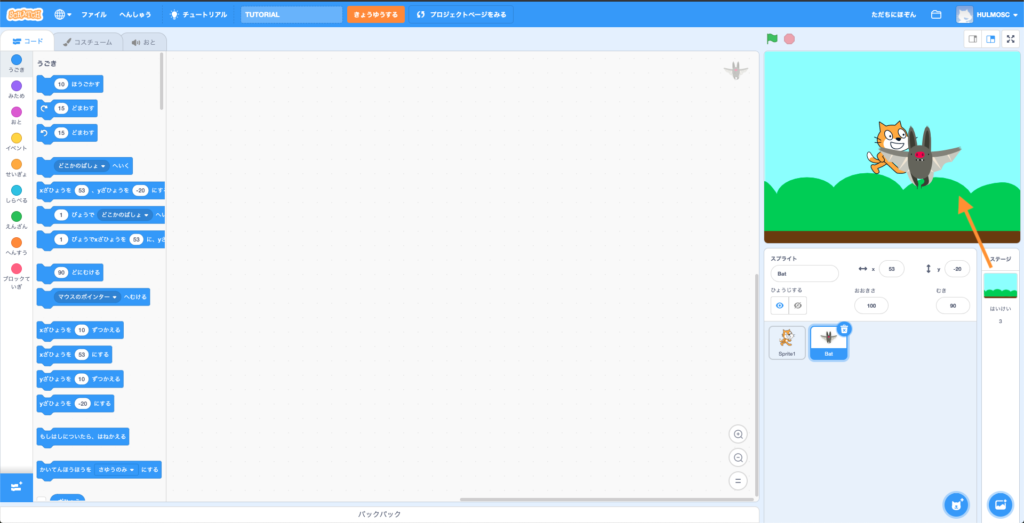Image resolution: width=1024 pixels, height=523 pixels.
Task: Select the みため purple category circle
Action: coord(16,86)
